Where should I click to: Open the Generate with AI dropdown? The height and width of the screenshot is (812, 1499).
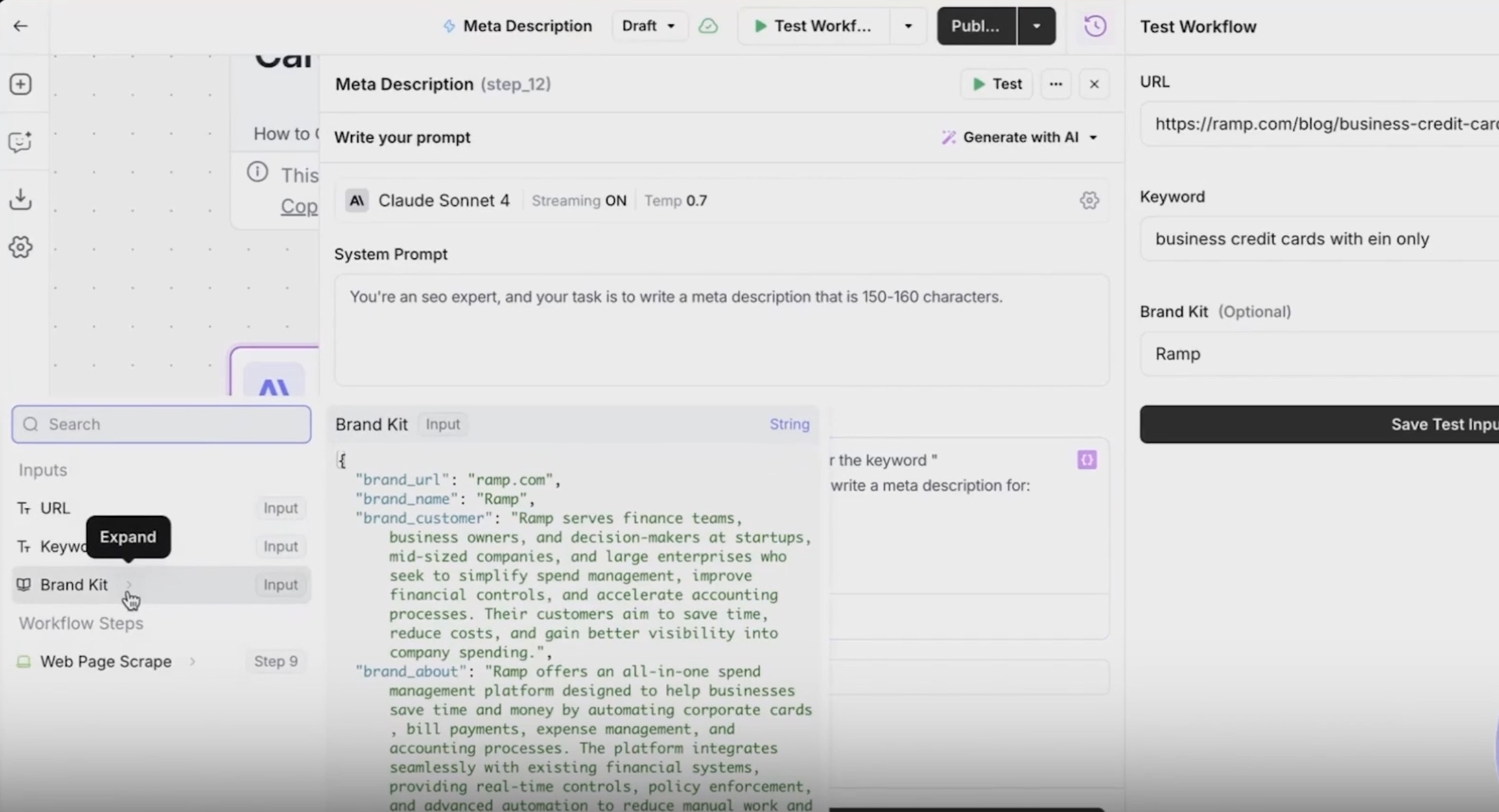(x=1020, y=137)
